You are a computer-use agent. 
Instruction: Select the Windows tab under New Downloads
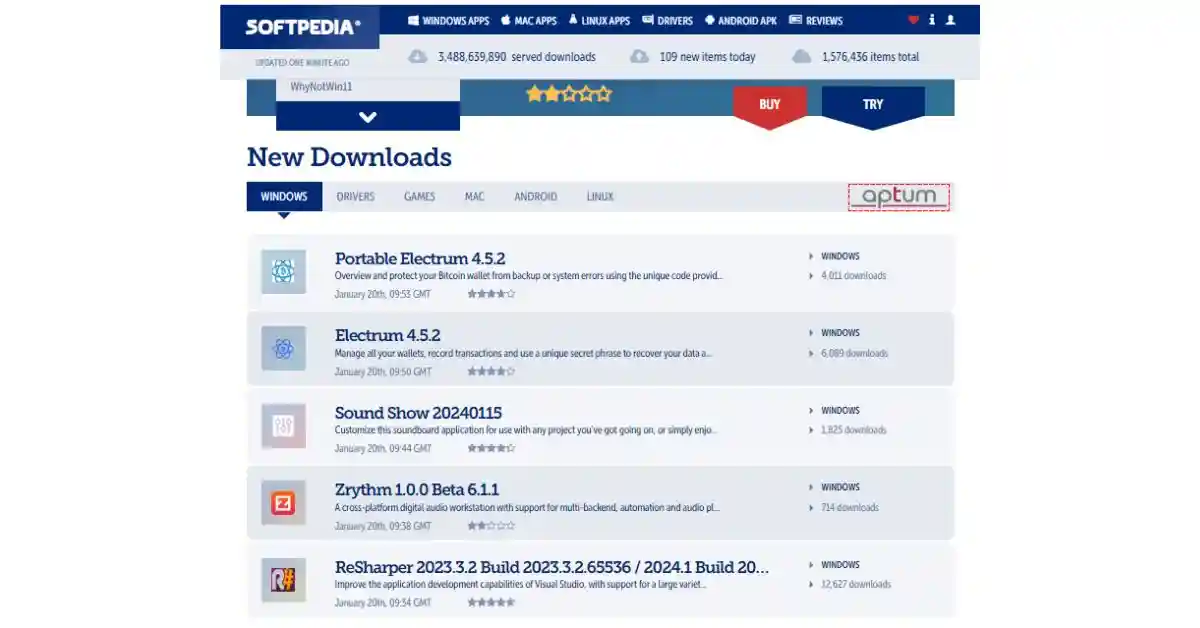(x=284, y=197)
